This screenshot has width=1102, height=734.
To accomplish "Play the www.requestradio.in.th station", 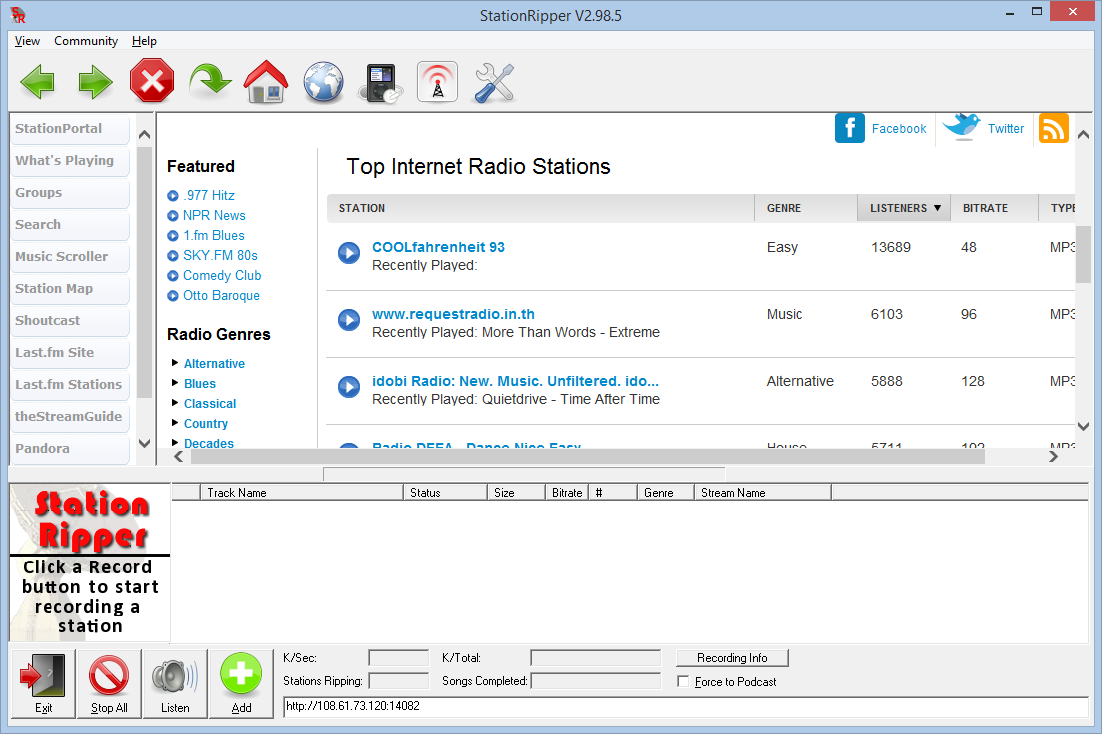I will click(x=349, y=320).
